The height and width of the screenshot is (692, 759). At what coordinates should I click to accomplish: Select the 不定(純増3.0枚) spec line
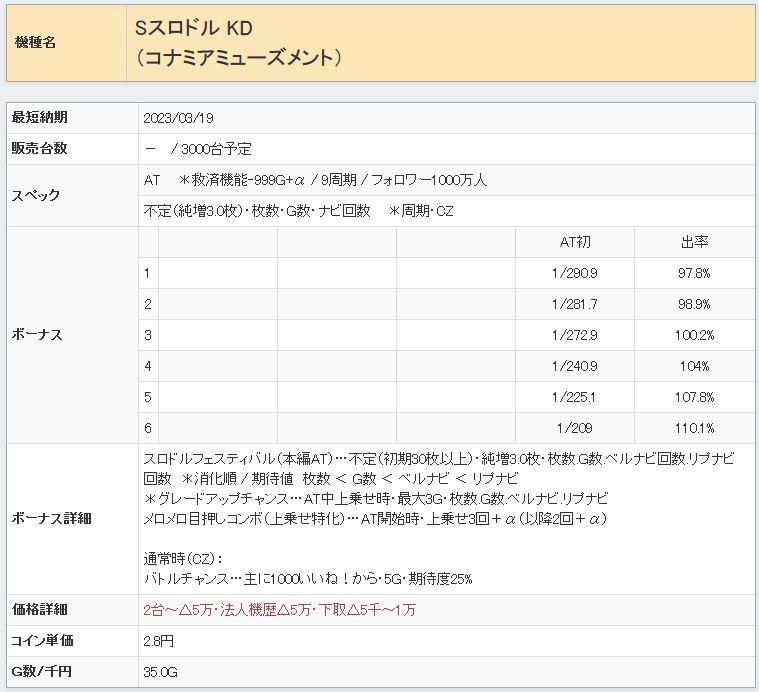coord(298,211)
